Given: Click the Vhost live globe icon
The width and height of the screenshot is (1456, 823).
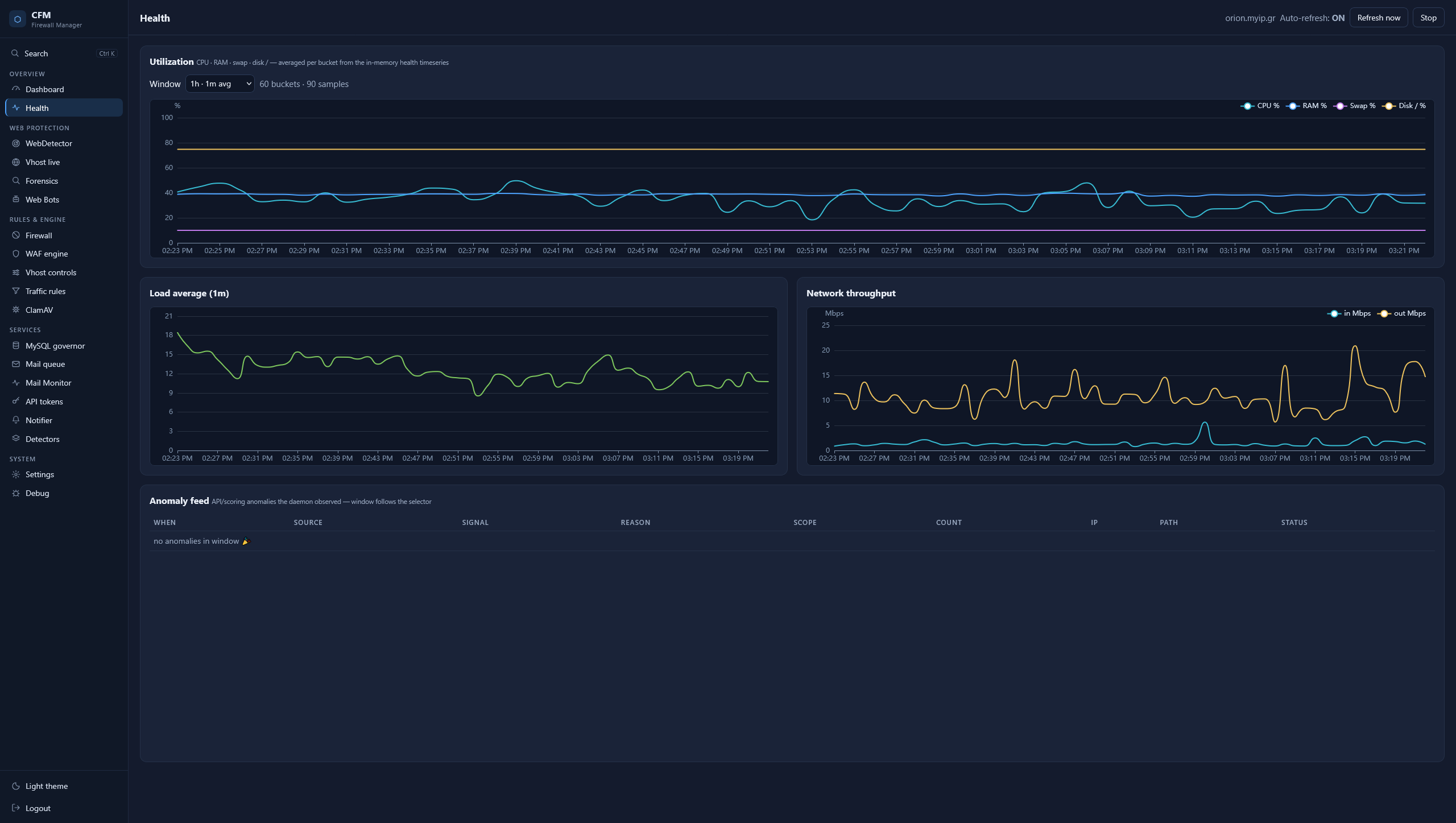Looking at the screenshot, I should 16,162.
